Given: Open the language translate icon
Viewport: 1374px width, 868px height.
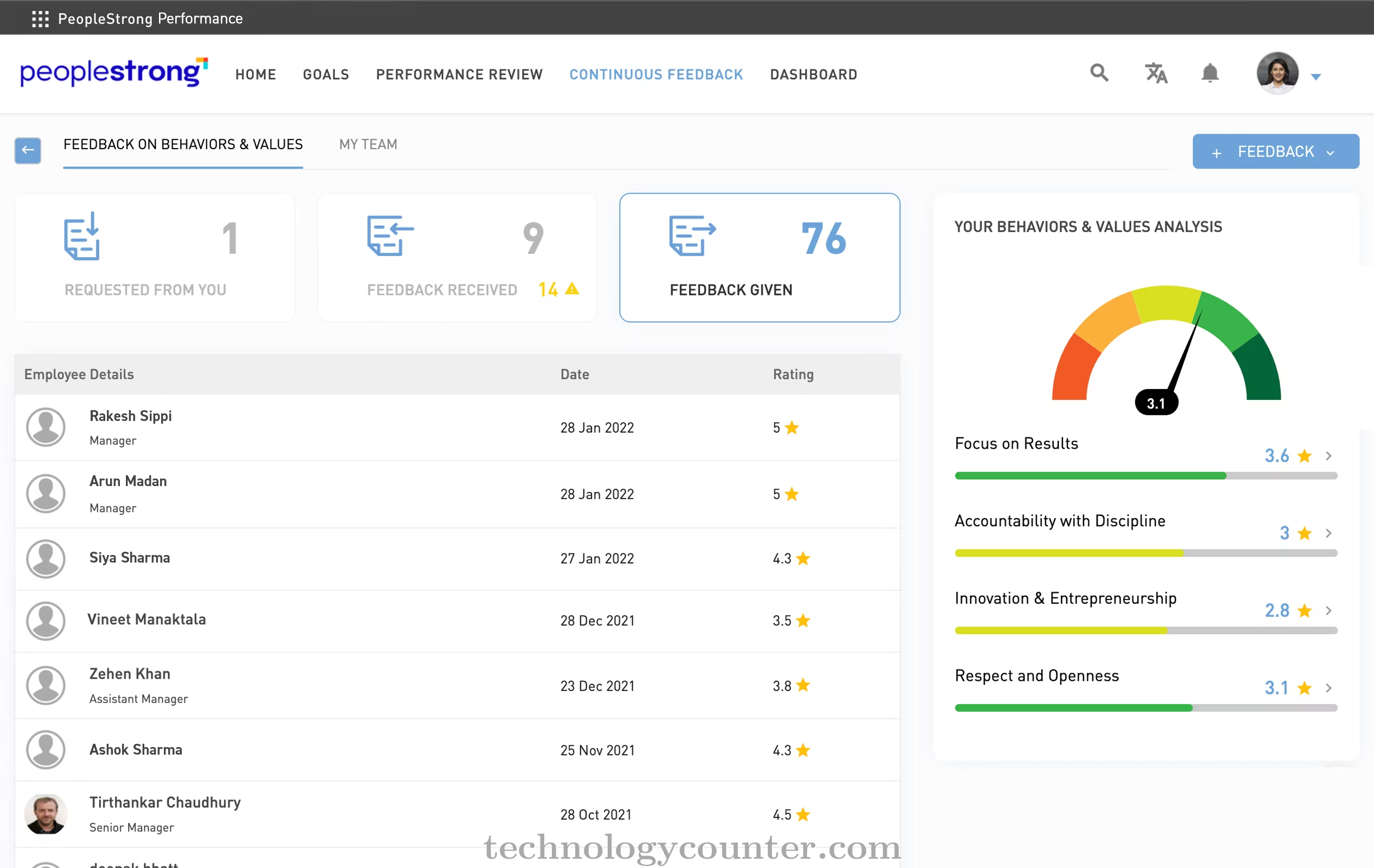Looking at the screenshot, I should pyautogui.click(x=1156, y=73).
